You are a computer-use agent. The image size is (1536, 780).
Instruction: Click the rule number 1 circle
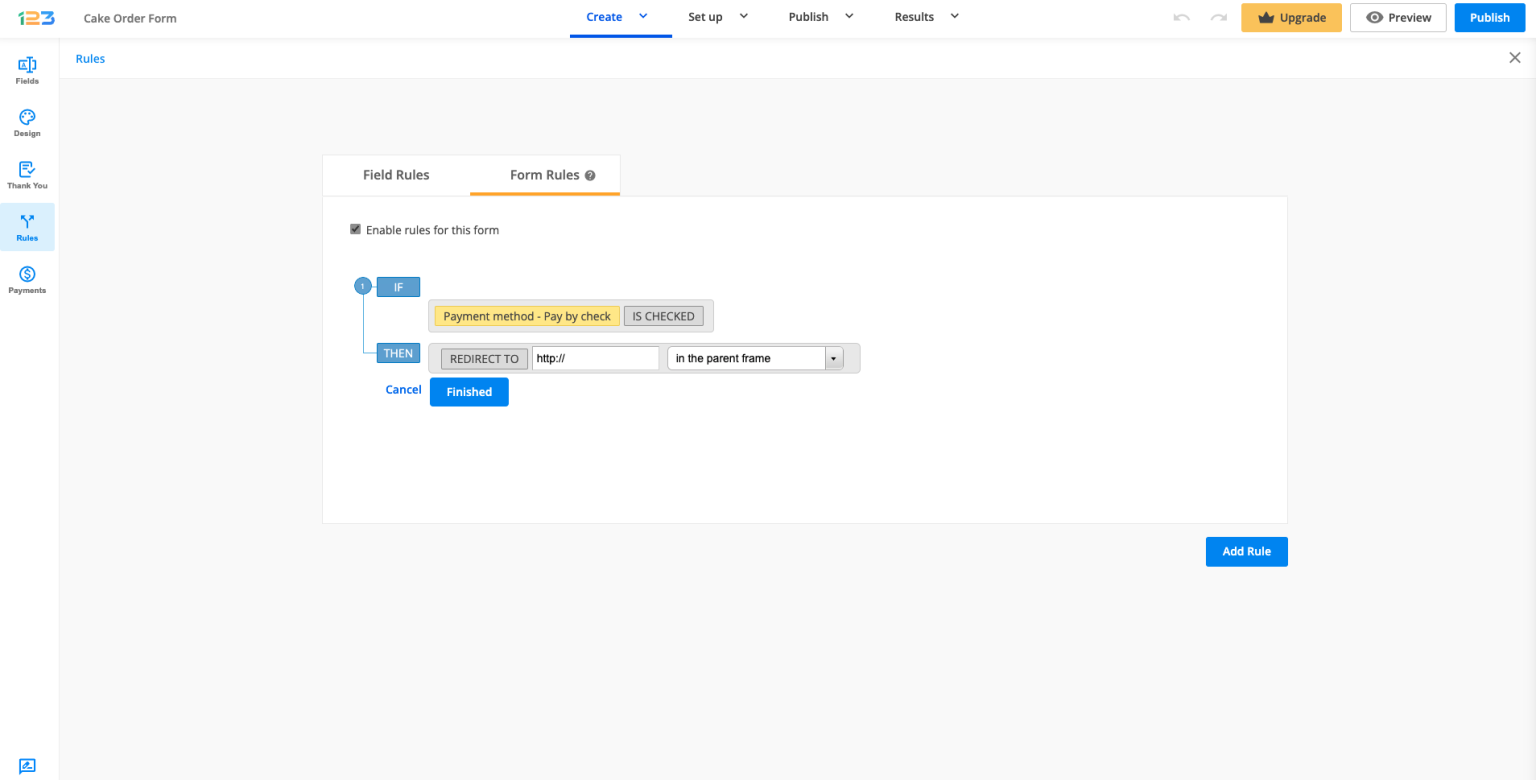[x=363, y=287]
